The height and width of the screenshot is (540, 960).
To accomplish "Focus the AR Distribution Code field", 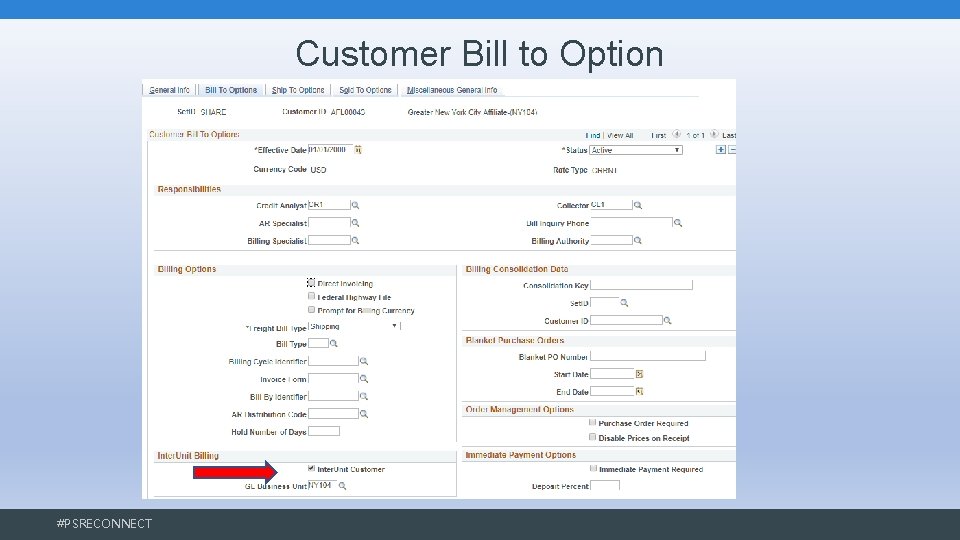I will (333, 414).
